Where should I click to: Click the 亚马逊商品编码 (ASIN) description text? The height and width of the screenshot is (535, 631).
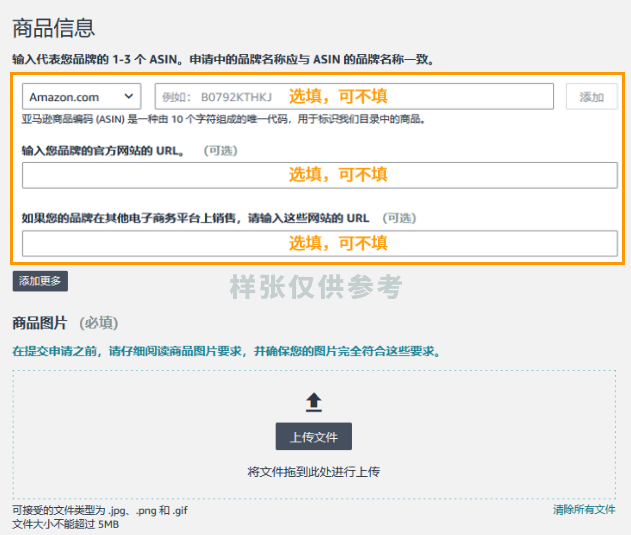click(224, 119)
